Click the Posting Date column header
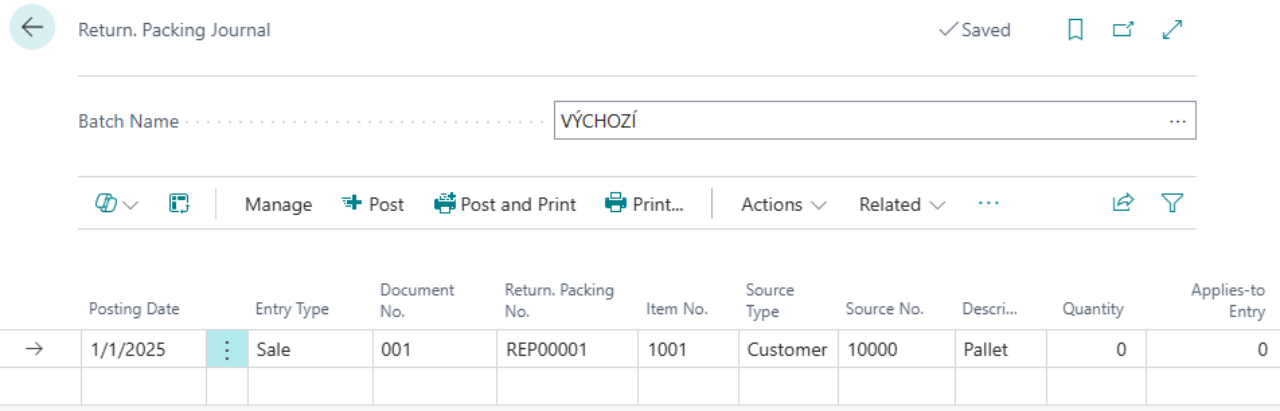The height and width of the screenshot is (411, 1280). [x=134, y=309]
